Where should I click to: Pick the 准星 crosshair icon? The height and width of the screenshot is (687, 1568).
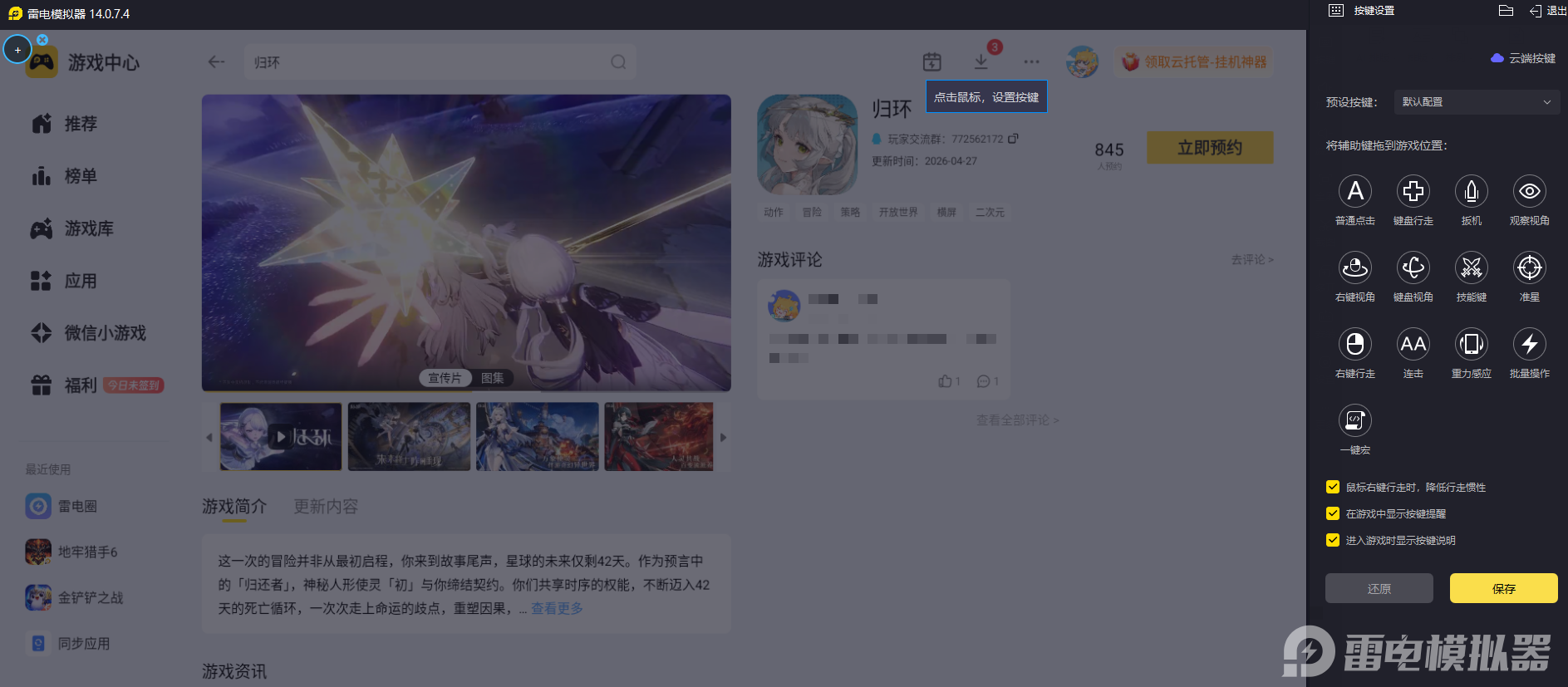click(1529, 268)
